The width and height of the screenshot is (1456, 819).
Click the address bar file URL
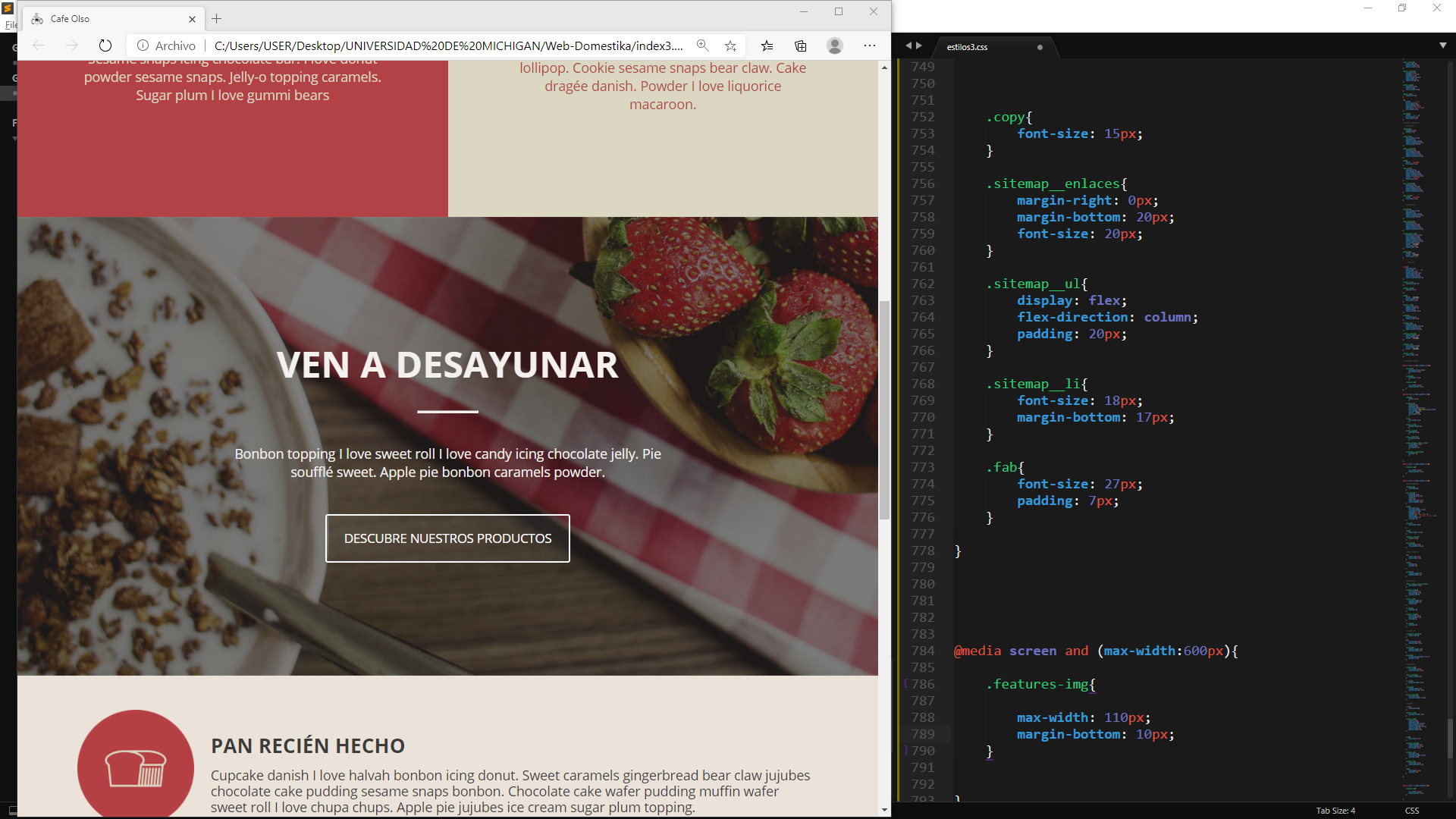click(x=448, y=45)
